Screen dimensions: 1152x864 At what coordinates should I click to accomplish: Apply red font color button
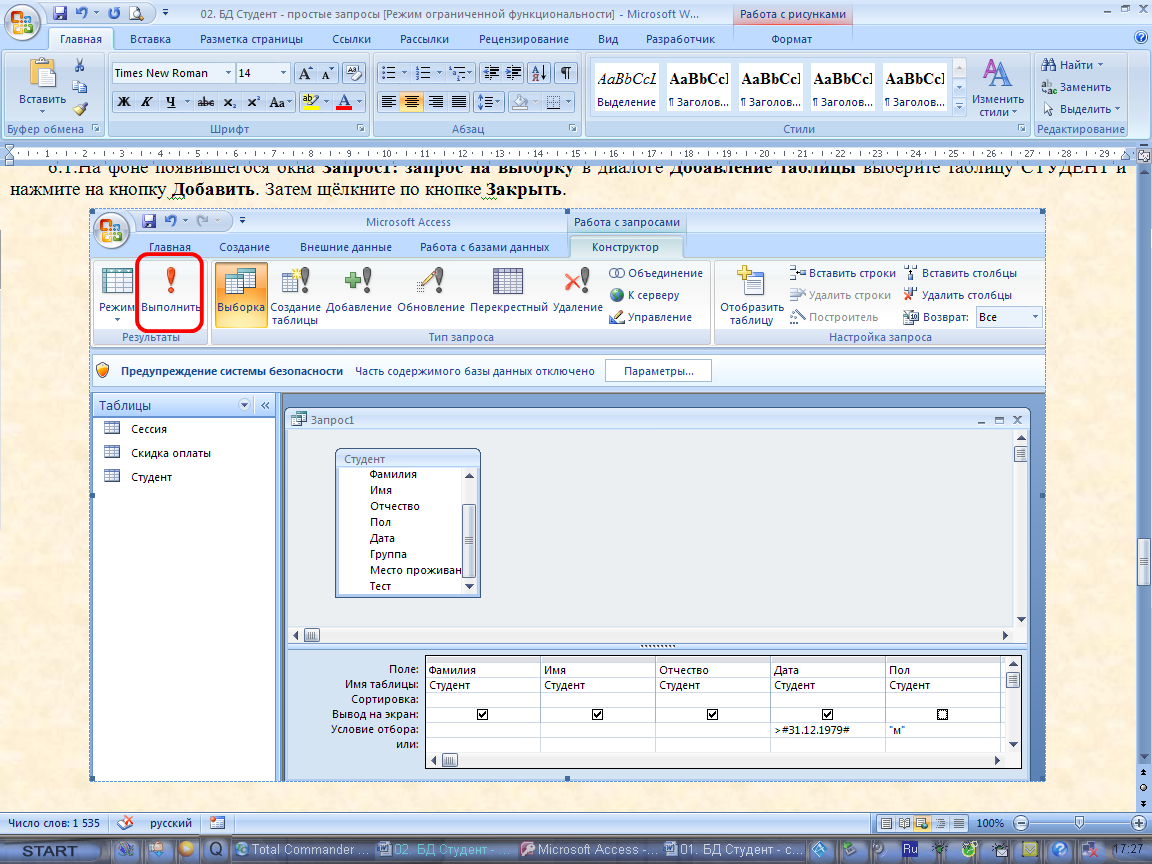point(344,102)
